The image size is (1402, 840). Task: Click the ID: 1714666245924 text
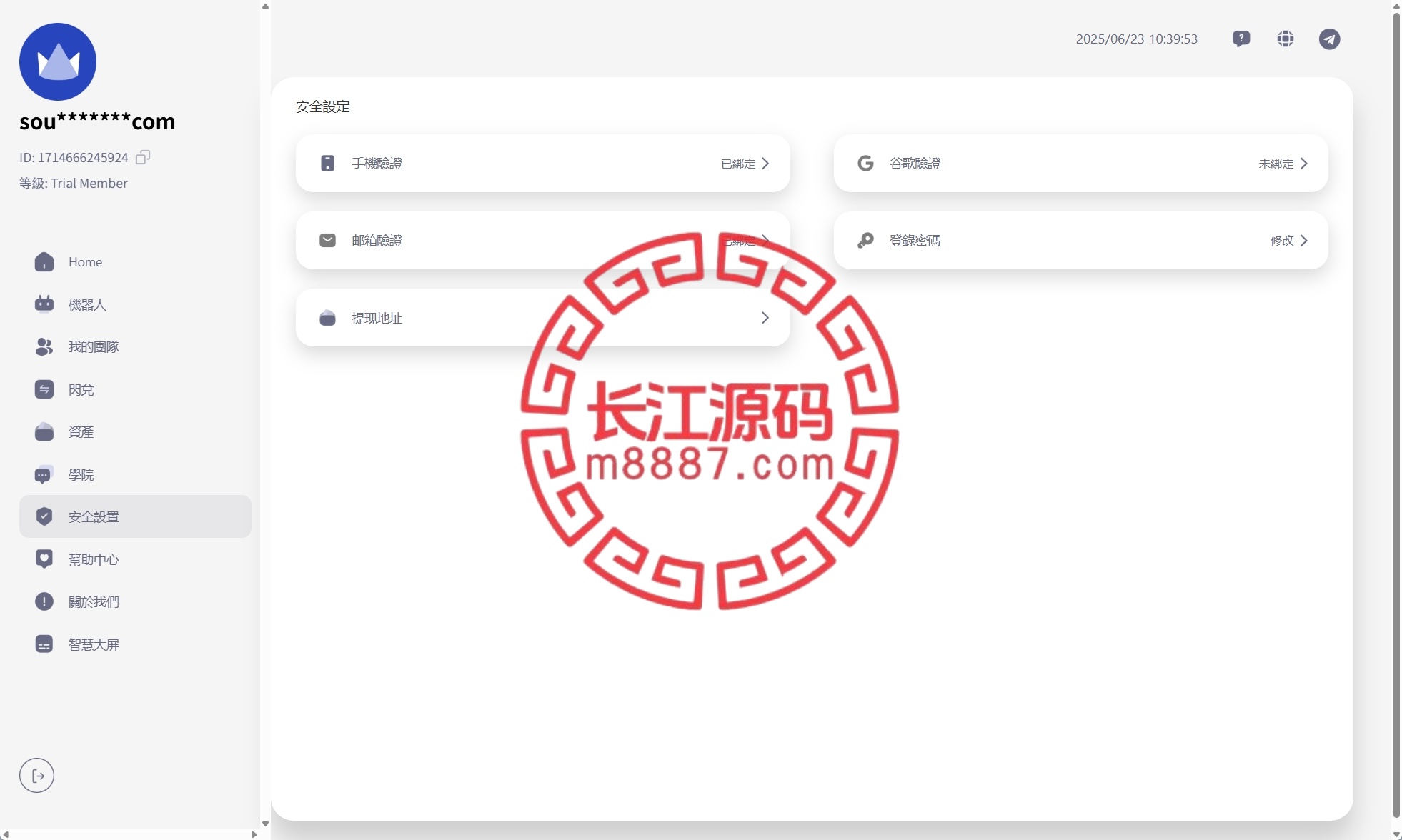[x=74, y=157]
